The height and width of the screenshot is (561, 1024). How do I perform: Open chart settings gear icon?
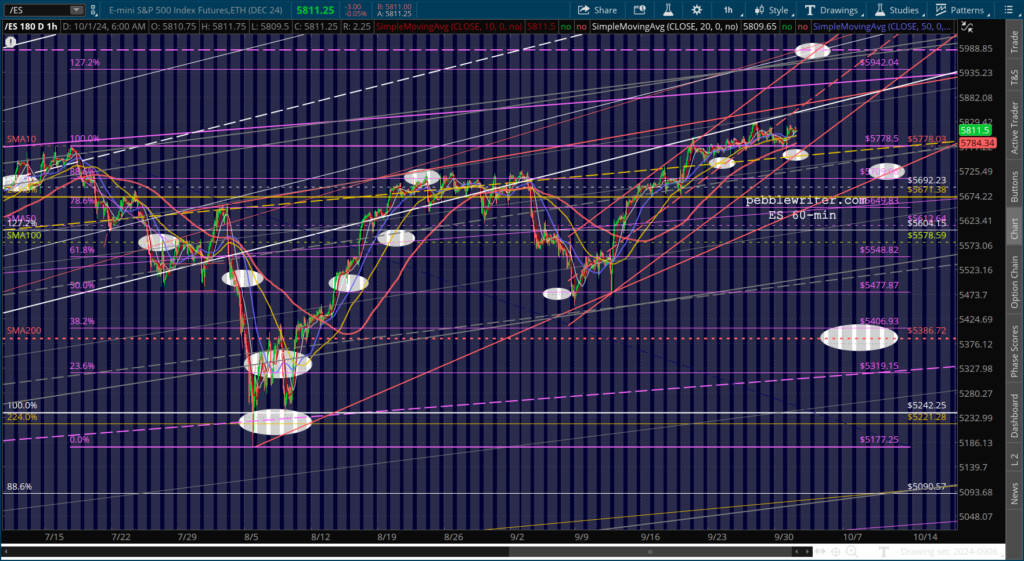(697, 10)
